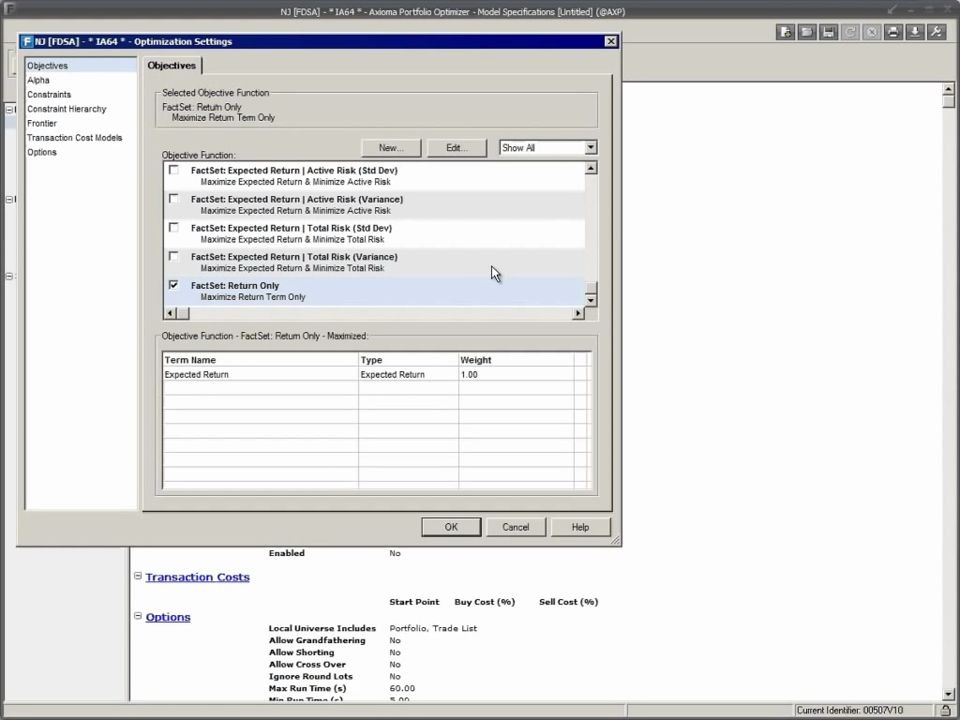Screen dimensions: 960x720
Task: Click the wrench settings toolbar icon
Action: coord(937,32)
